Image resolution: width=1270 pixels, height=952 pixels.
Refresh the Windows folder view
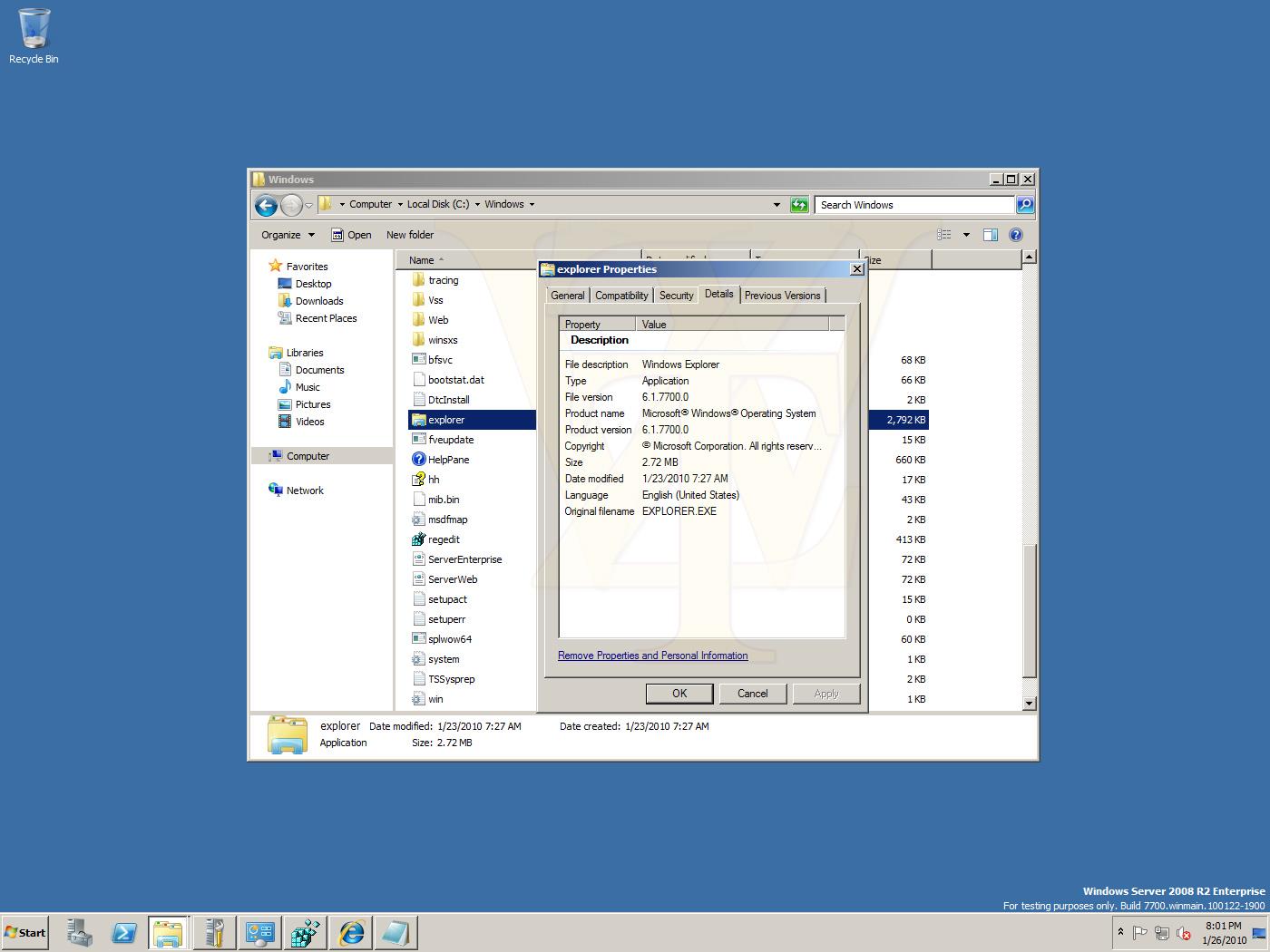pos(799,205)
